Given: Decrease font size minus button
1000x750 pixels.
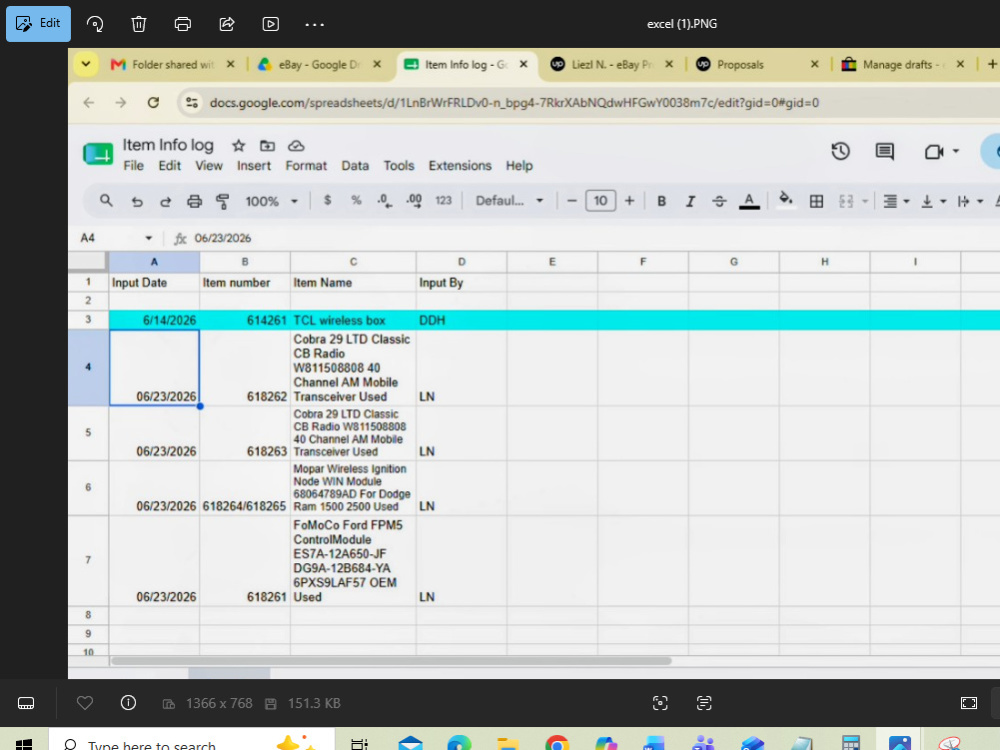Looking at the screenshot, I should coord(571,201).
